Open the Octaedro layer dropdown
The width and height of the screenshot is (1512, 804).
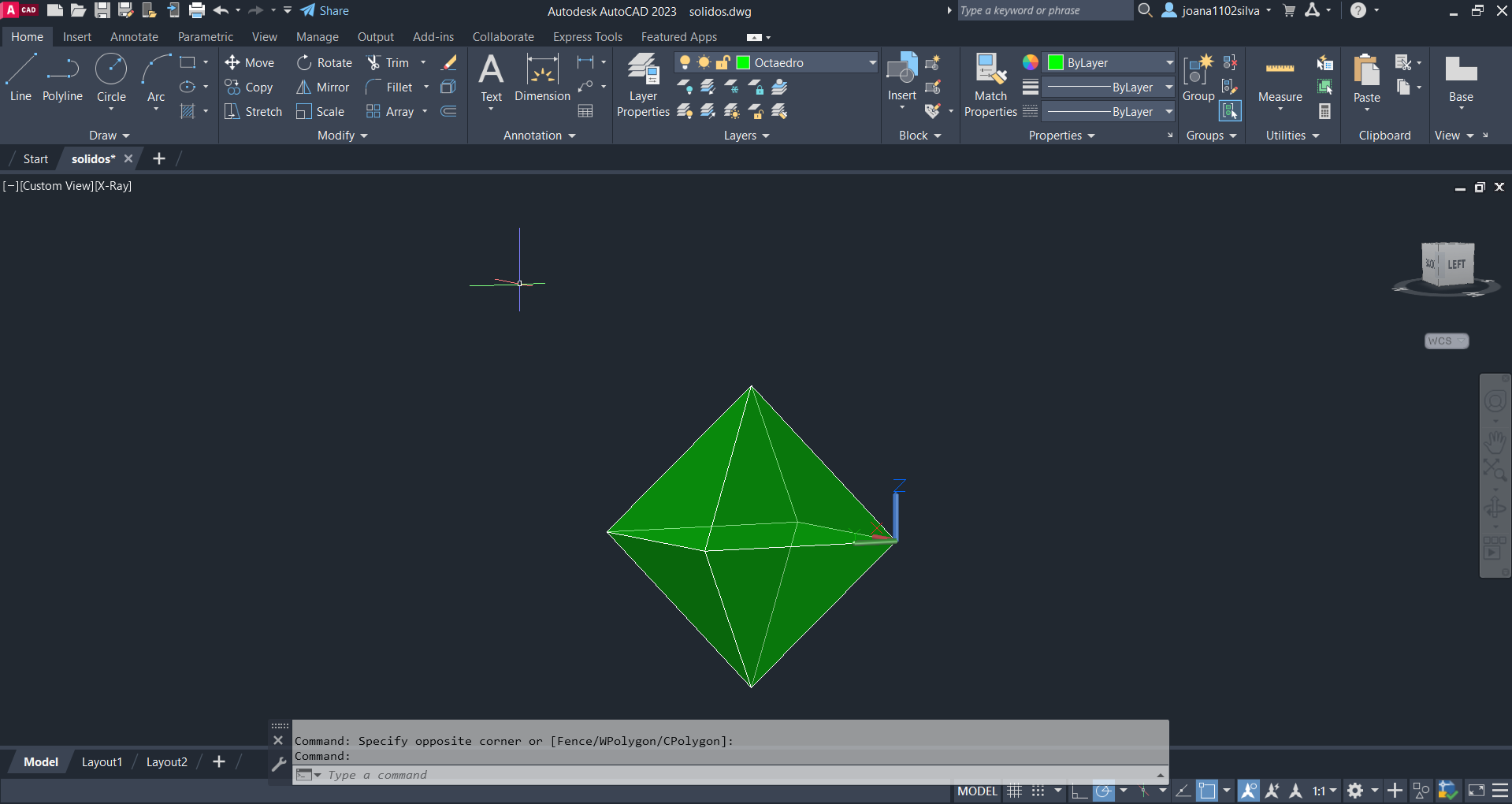872,63
